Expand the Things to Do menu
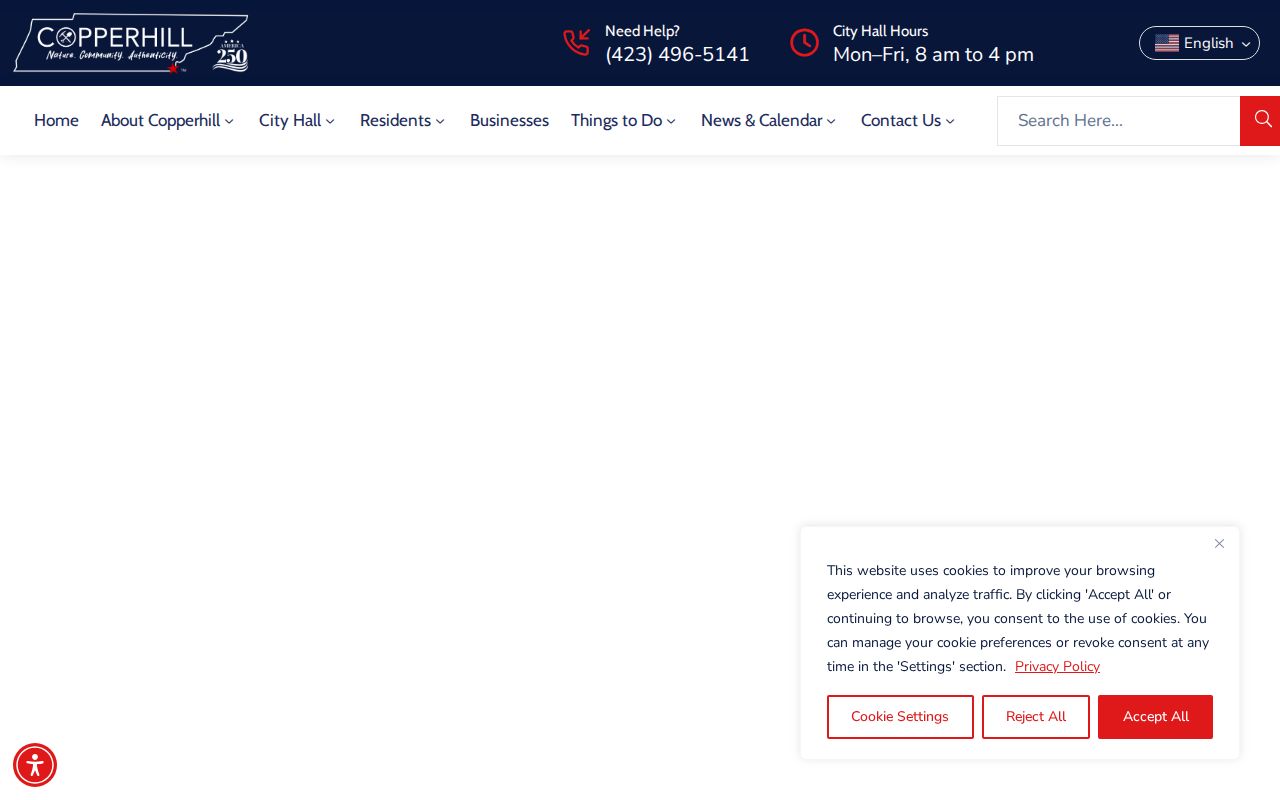 pos(623,121)
